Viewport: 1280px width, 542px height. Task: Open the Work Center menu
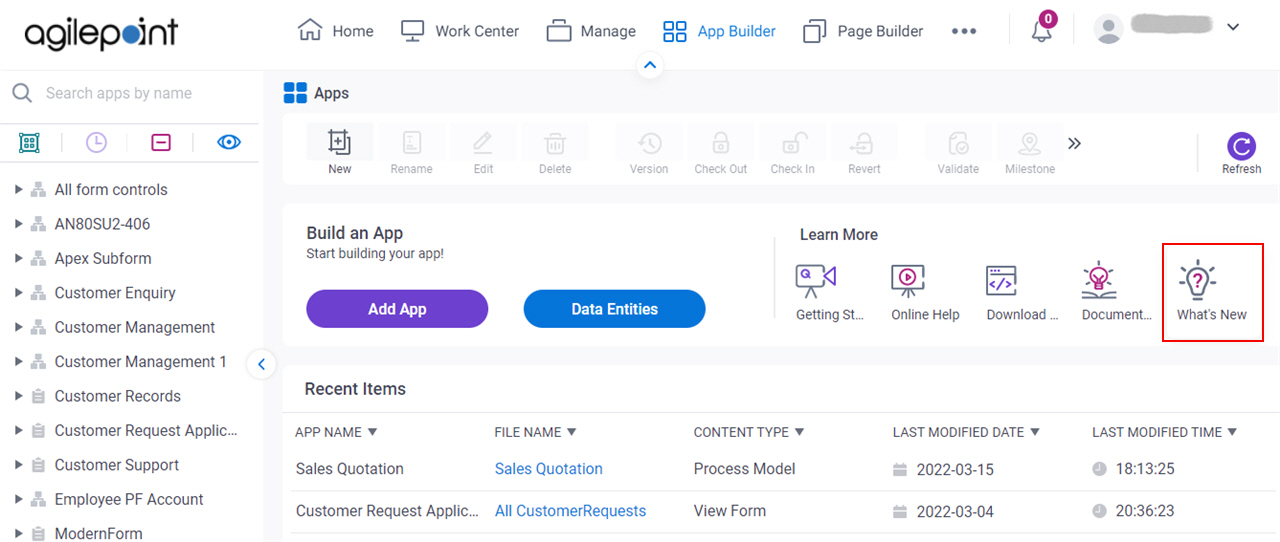pyautogui.click(x=460, y=31)
